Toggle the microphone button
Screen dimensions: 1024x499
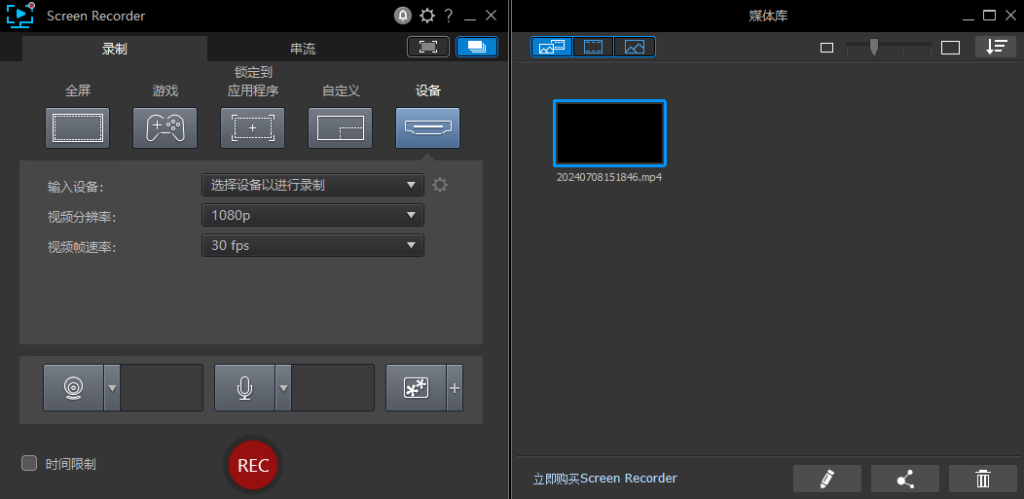tap(245, 388)
